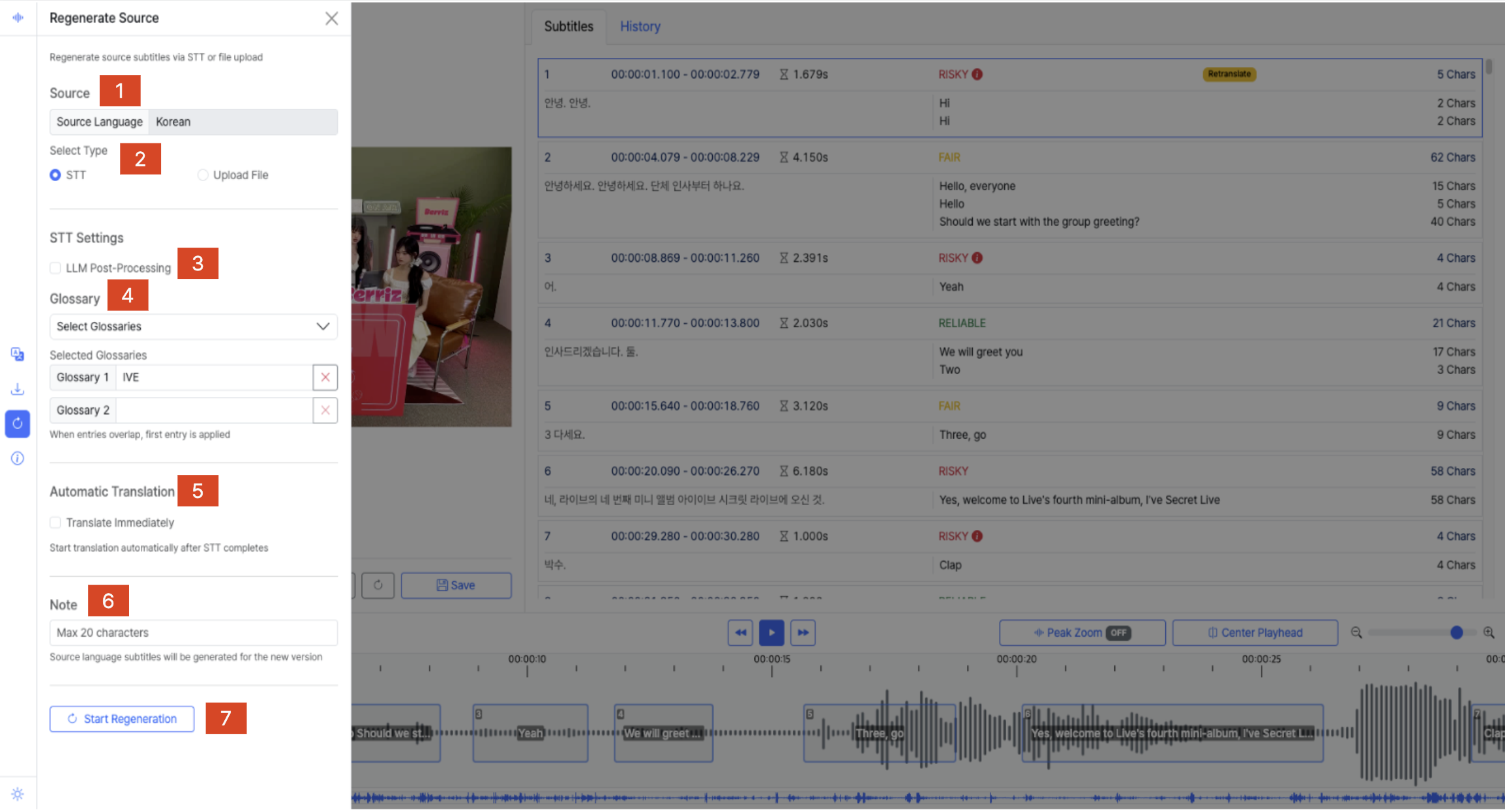Enable LLM Post-Processing checkbox

click(55, 268)
